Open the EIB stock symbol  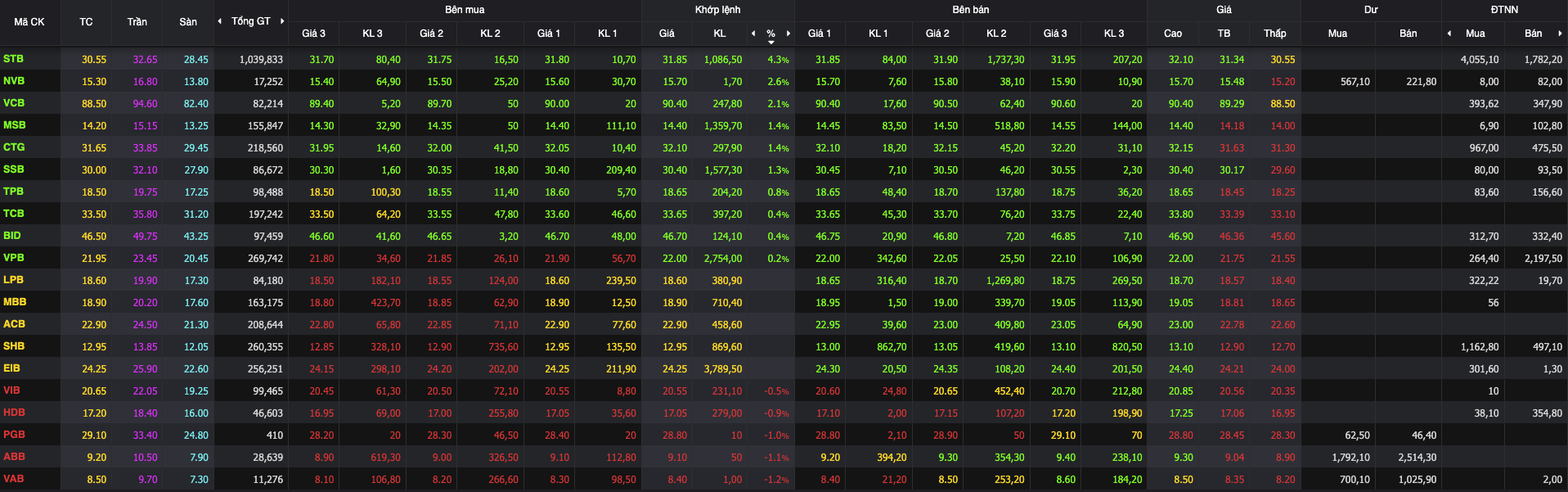coord(11,368)
